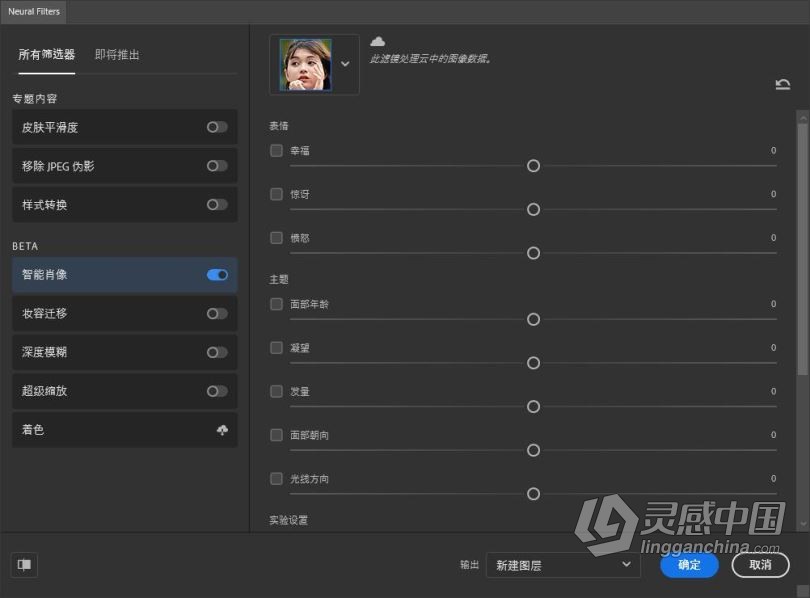Viewport: 810px width, 598px height.
Task: Click the scrollbar down arrow
Action: [x=802, y=524]
